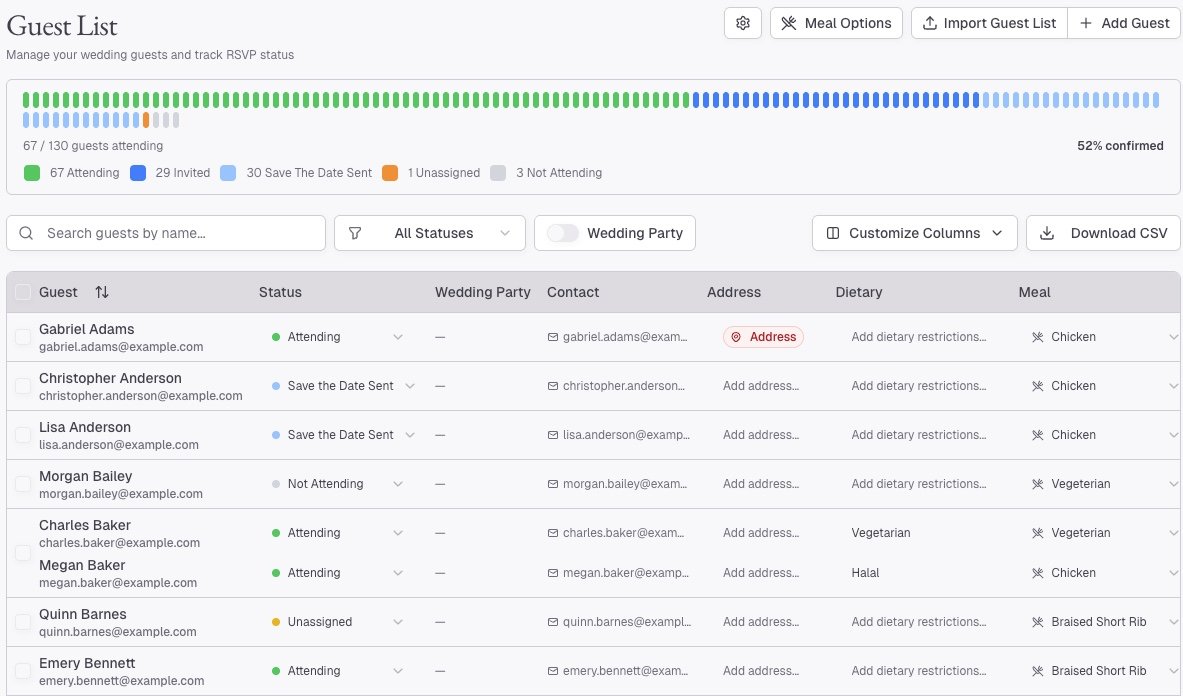Select all guests with header checkbox

coord(23,292)
